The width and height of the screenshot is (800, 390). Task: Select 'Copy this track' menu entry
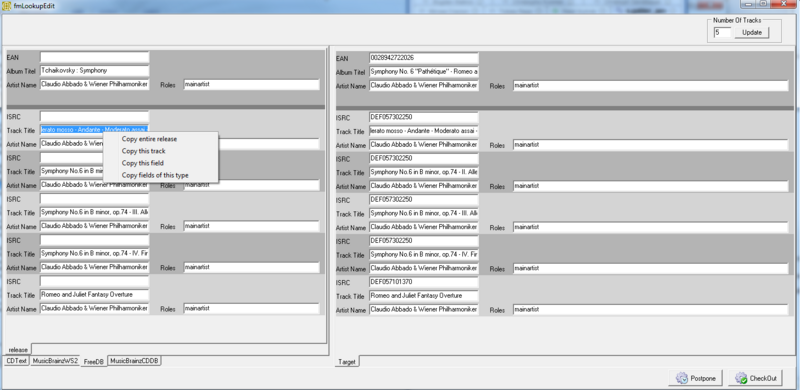coord(143,151)
